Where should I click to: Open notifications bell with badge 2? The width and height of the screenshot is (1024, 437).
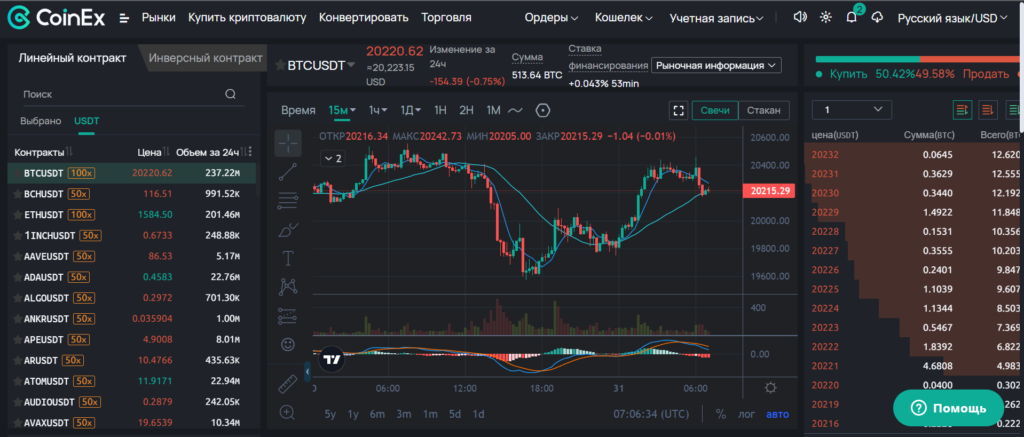click(852, 17)
